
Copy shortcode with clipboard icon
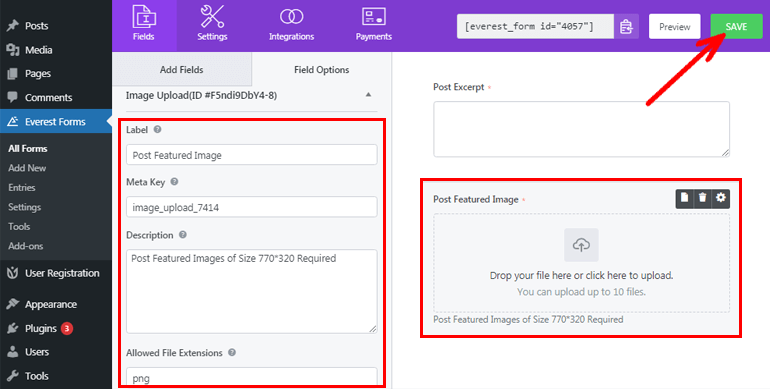[x=626, y=27]
